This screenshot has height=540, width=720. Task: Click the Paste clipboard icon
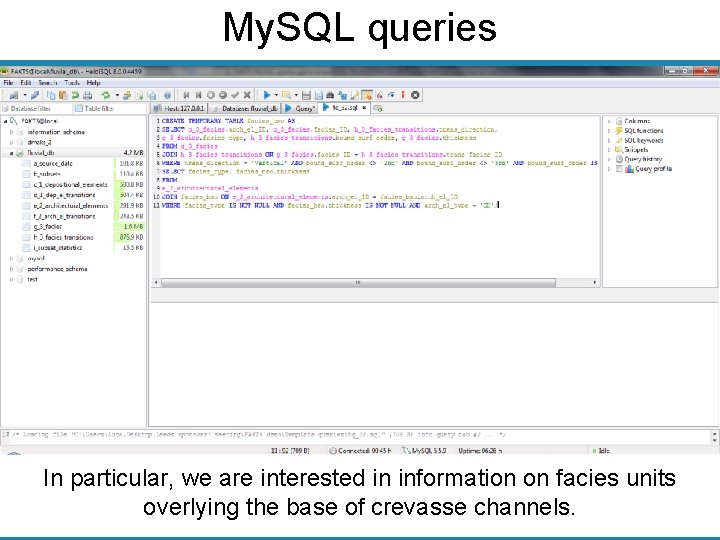click(63, 95)
